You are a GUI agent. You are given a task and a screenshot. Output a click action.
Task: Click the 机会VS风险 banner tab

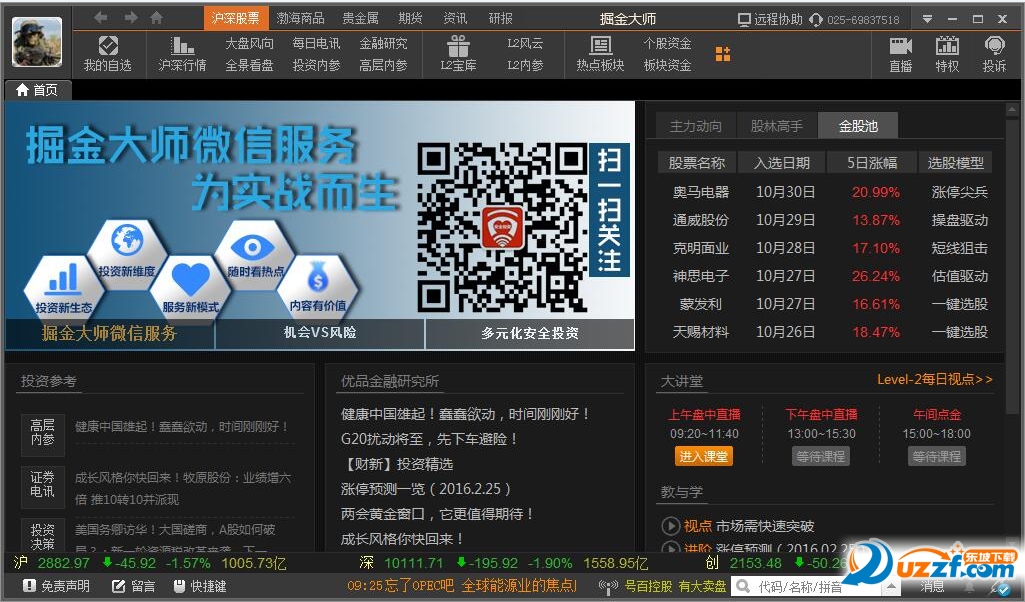pyautogui.click(x=320, y=333)
